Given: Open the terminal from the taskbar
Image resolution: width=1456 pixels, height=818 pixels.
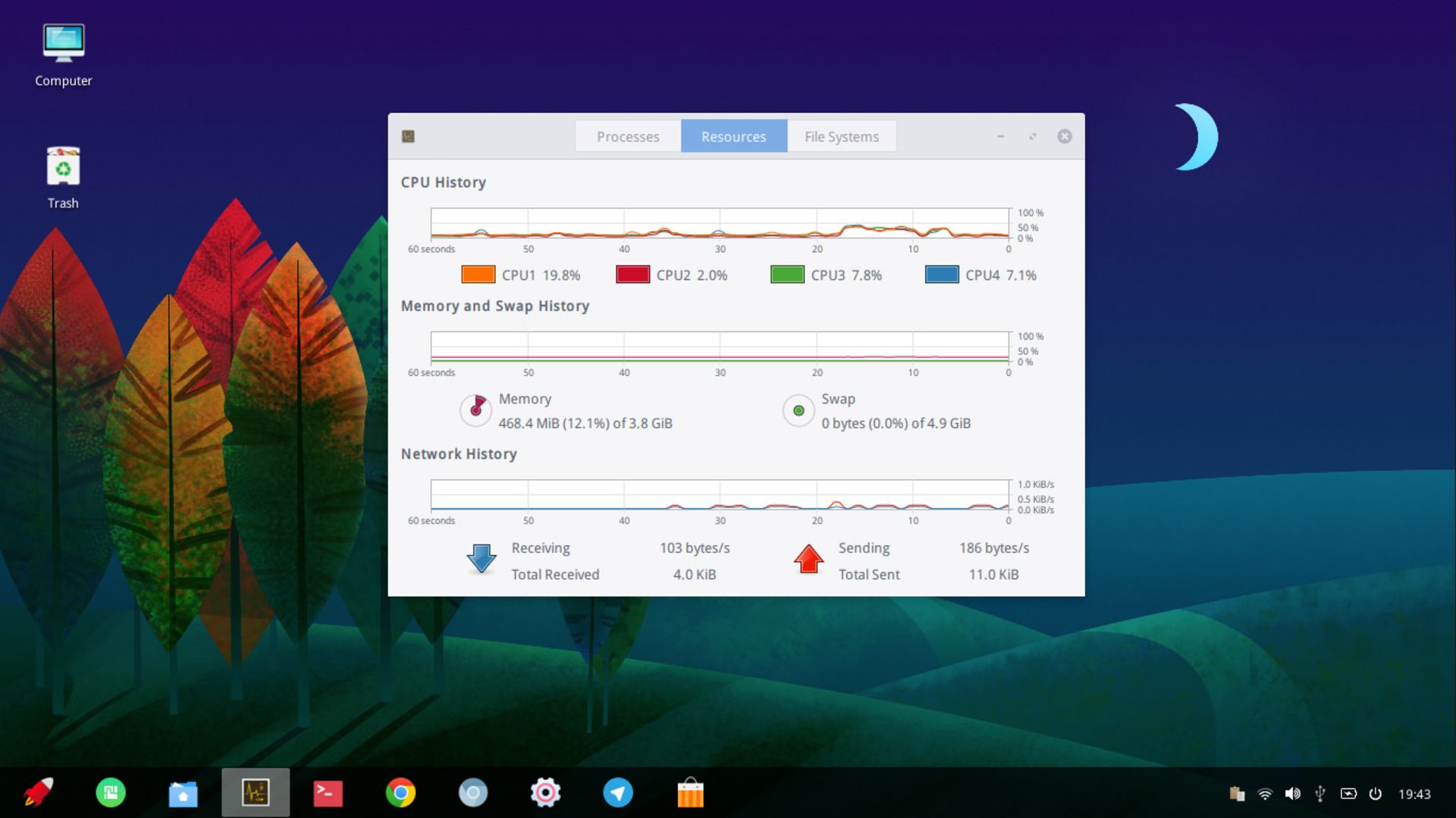Looking at the screenshot, I should pos(328,793).
